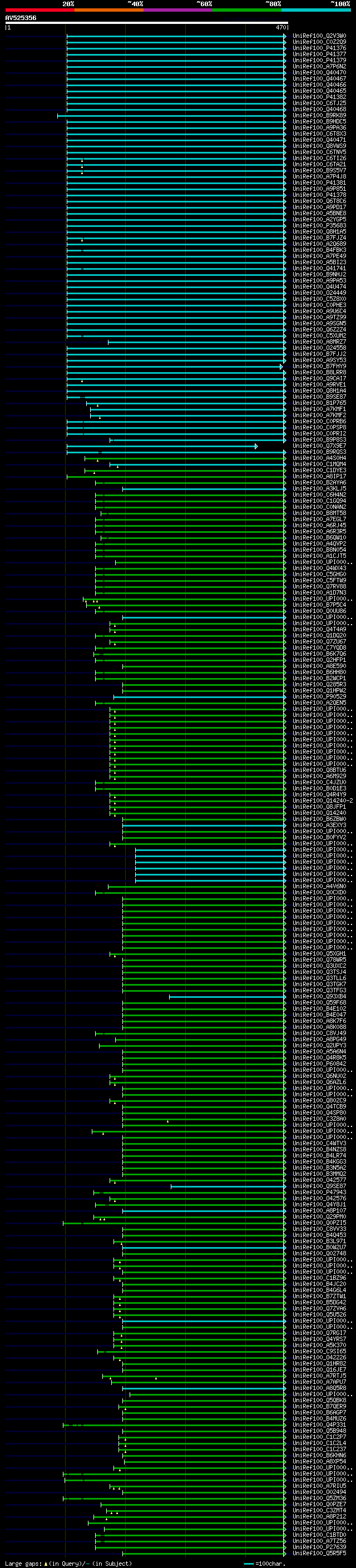Select the UniRef100_B1P765 label
This screenshot has width=356, height=1568.
tap(319, 403)
